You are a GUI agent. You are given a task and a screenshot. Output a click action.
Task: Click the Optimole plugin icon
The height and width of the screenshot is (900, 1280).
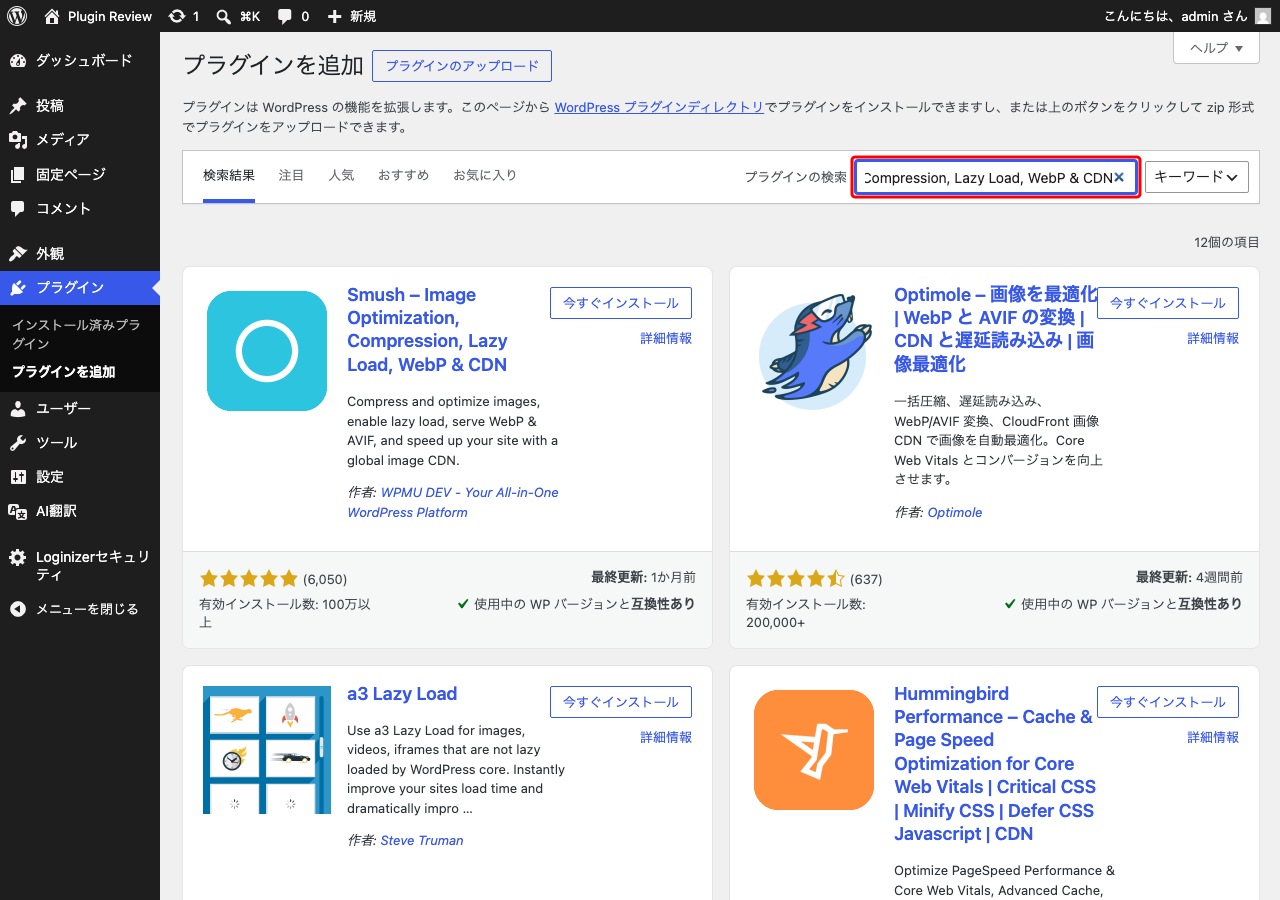(814, 351)
